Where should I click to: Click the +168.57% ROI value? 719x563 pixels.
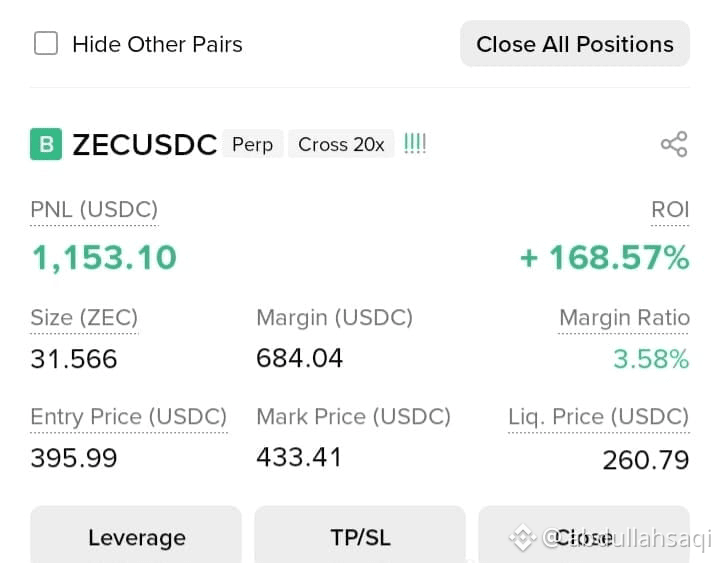[x=604, y=258]
